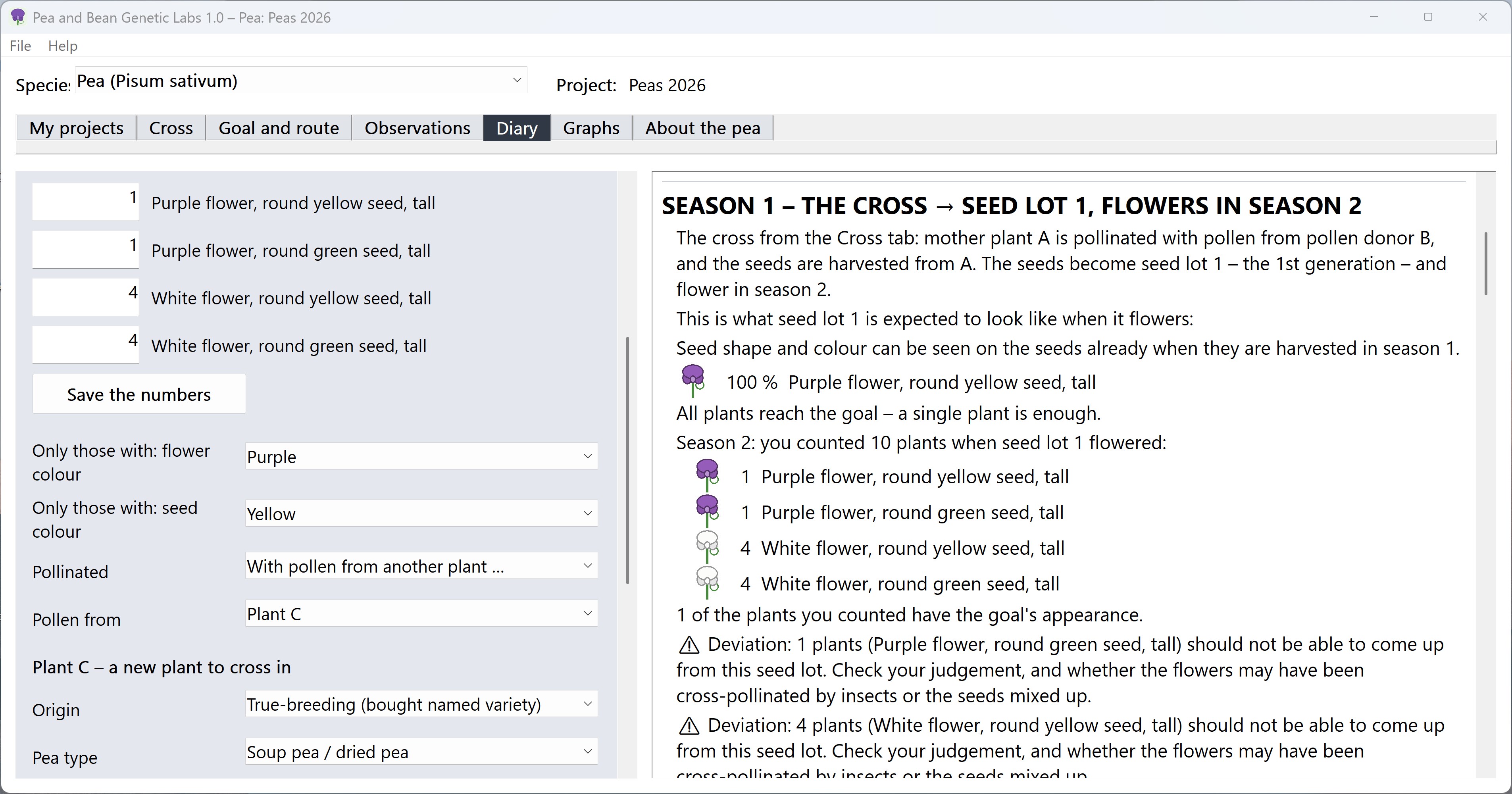This screenshot has height=794, width=1512.
Task: Click the flower icon for counted 'Purple flower, round green seed, tall'
Action: pyautogui.click(x=707, y=512)
